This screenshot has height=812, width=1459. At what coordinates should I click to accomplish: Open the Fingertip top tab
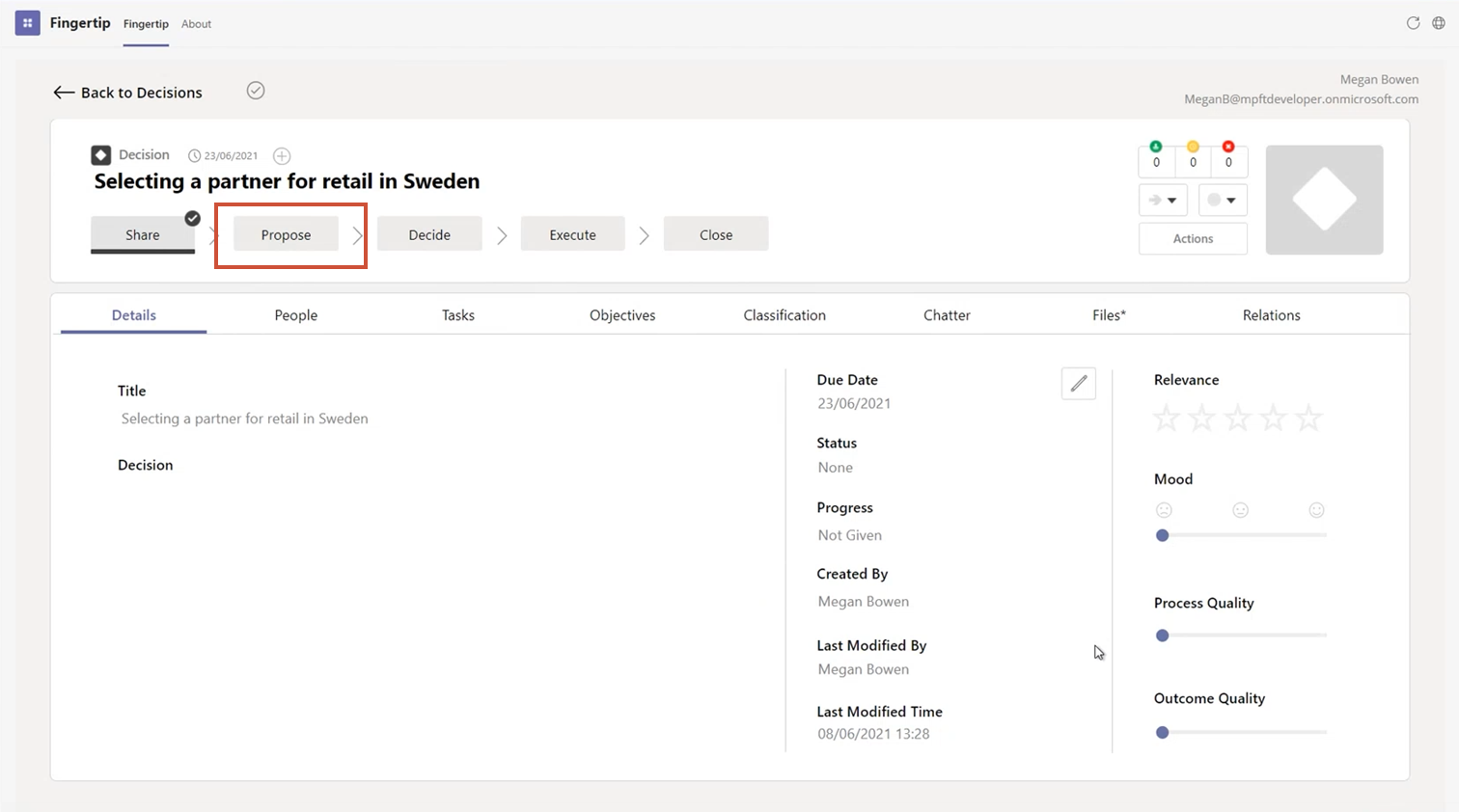coord(146,24)
